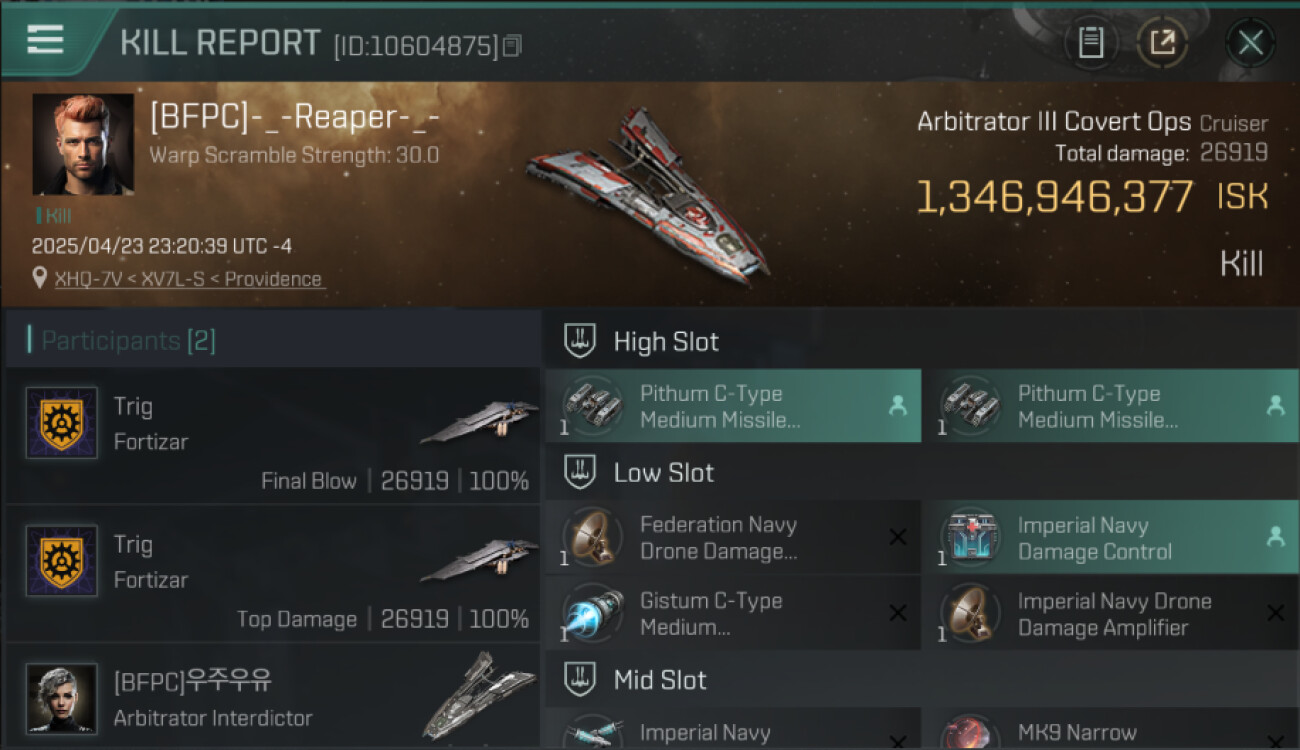
Task: Select the first Pithum C-Type Medium Missile module
Action: point(733,406)
